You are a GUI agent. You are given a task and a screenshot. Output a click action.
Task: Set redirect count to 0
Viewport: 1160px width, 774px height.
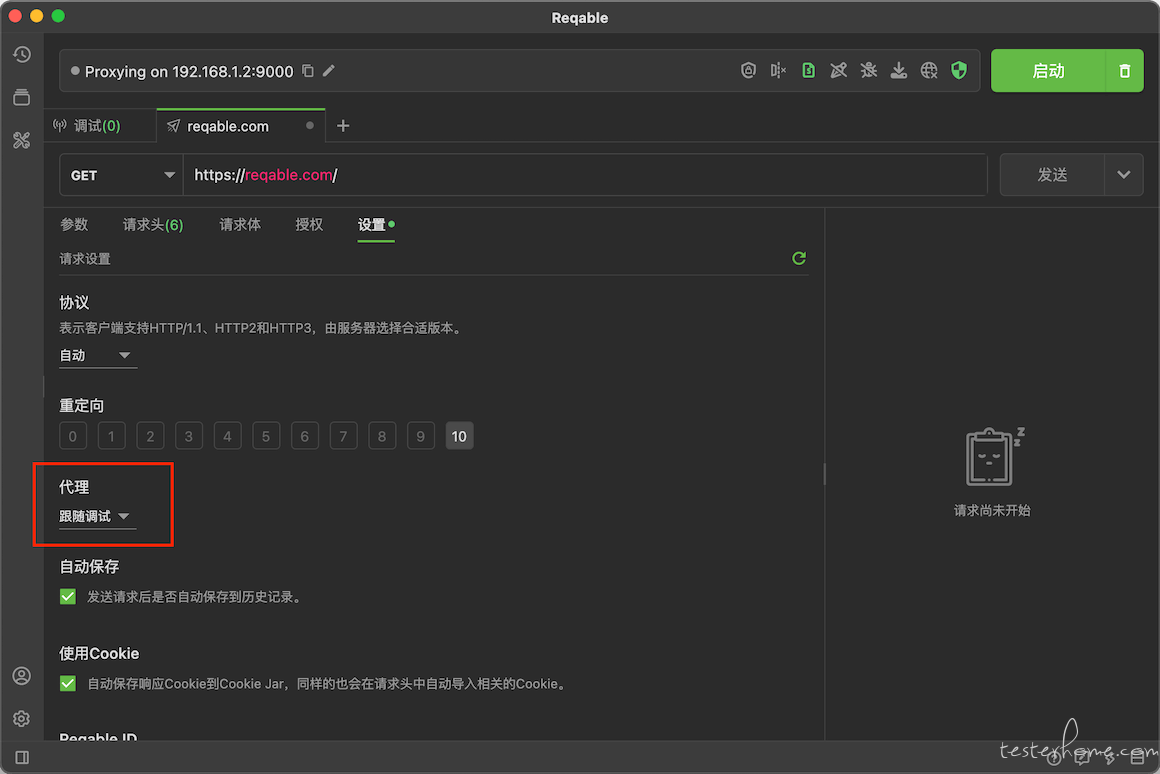(x=73, y=436)
